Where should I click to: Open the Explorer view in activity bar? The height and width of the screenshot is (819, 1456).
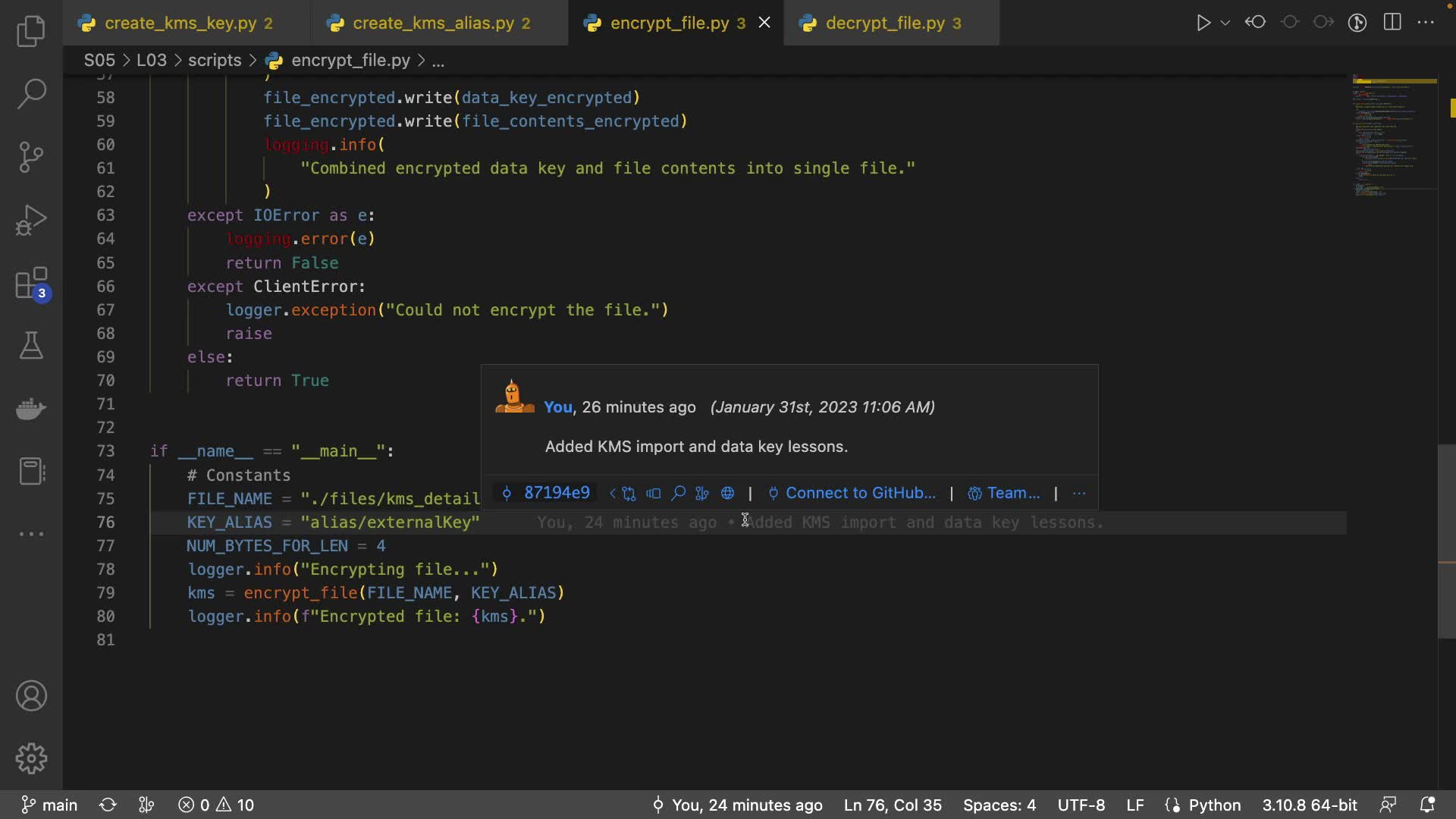[x=31, y=32]
